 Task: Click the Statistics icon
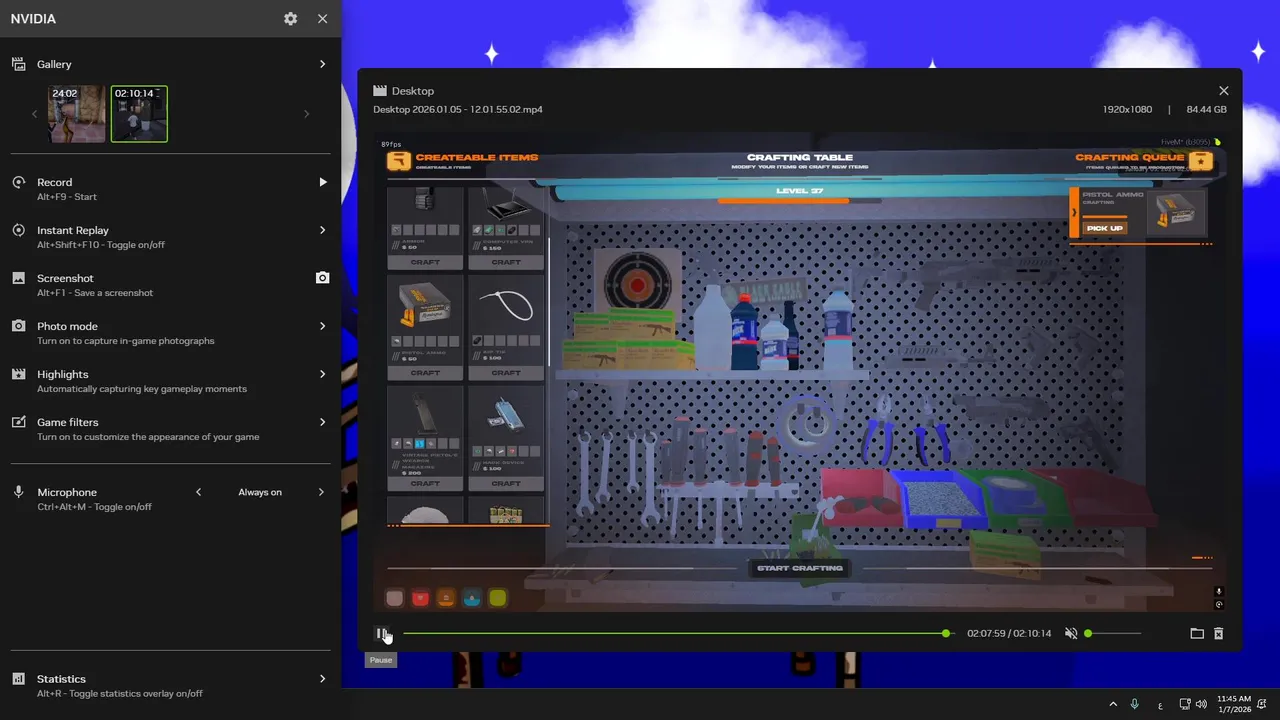coord(18,679)
